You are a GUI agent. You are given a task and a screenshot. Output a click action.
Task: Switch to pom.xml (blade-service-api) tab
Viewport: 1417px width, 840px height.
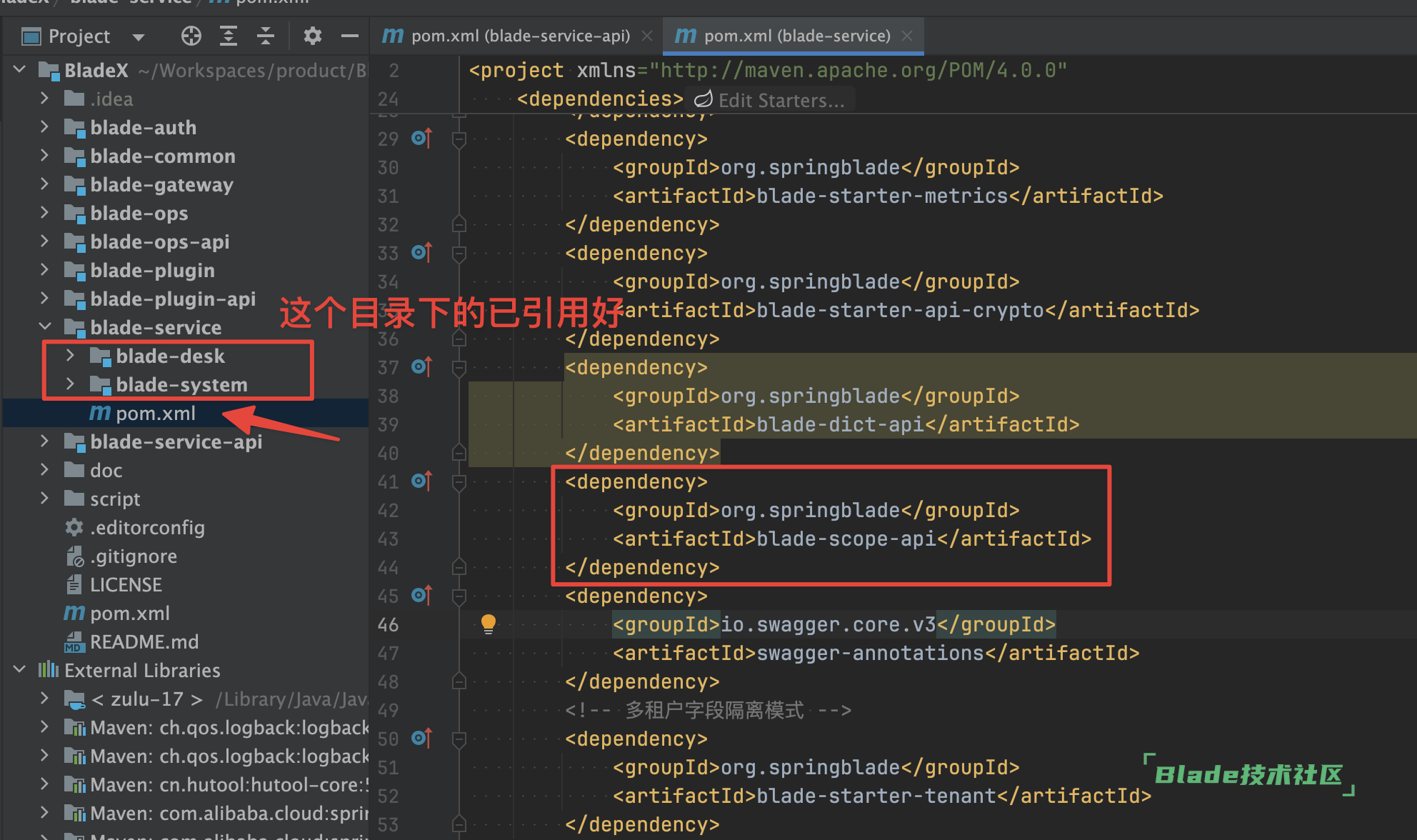click(520, 36)
